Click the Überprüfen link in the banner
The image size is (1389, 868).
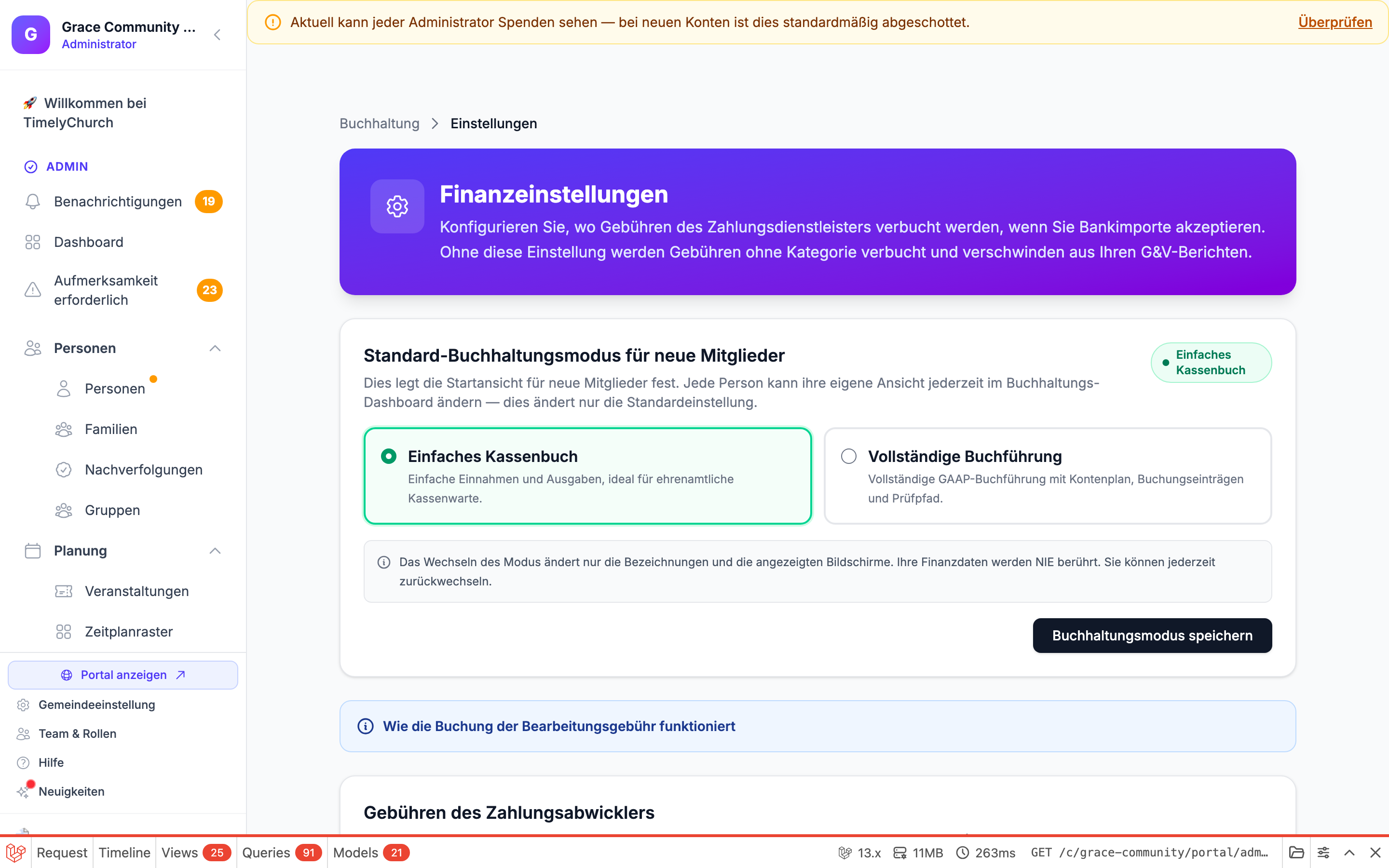pyautogui.click(x=1335, y=22)
